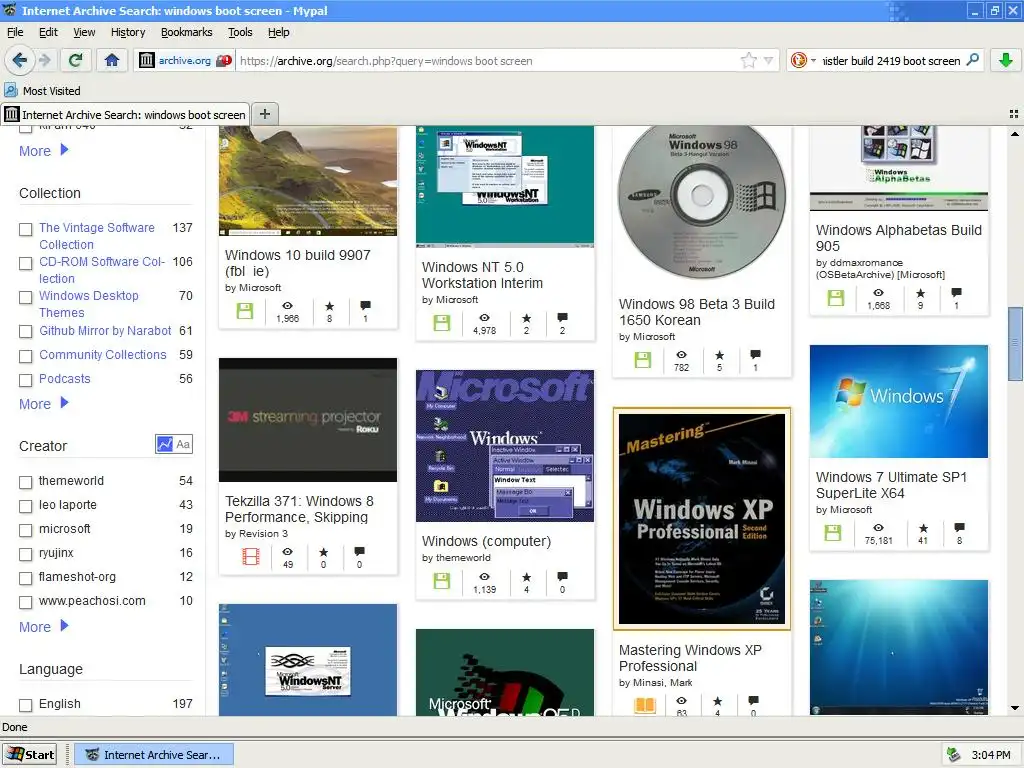1024x768 pixels.
Task: Check the microsoft creator filter
Action: click(x=25, y=530)
